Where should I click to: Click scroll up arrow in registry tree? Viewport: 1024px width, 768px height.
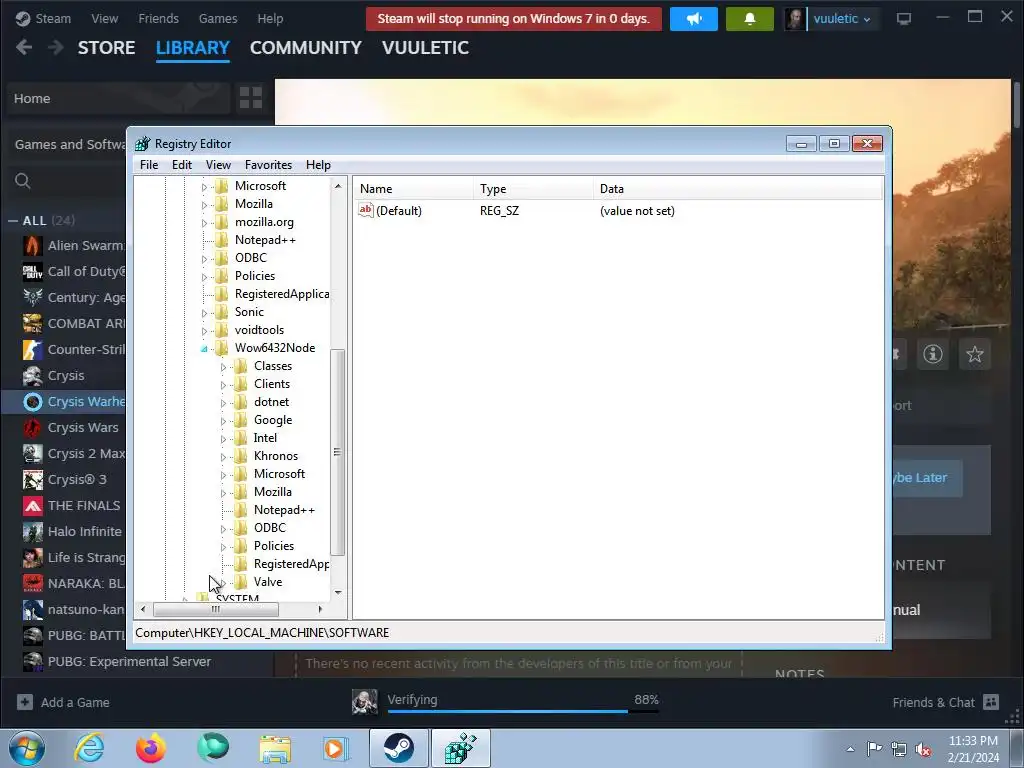[338, 186]
